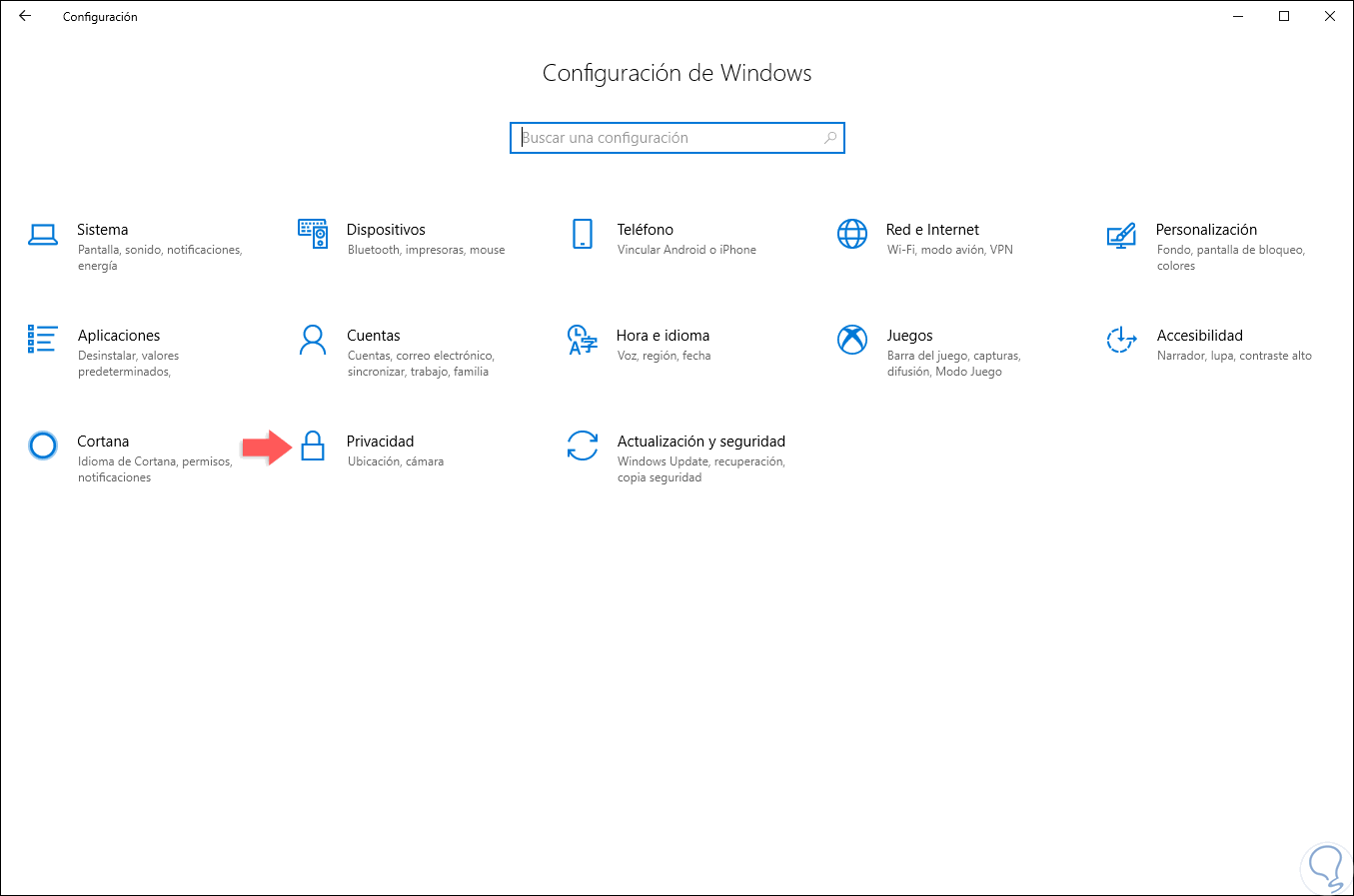Open the Juegos Xbox icon
Screen dimensions: 1354x896
852,340
